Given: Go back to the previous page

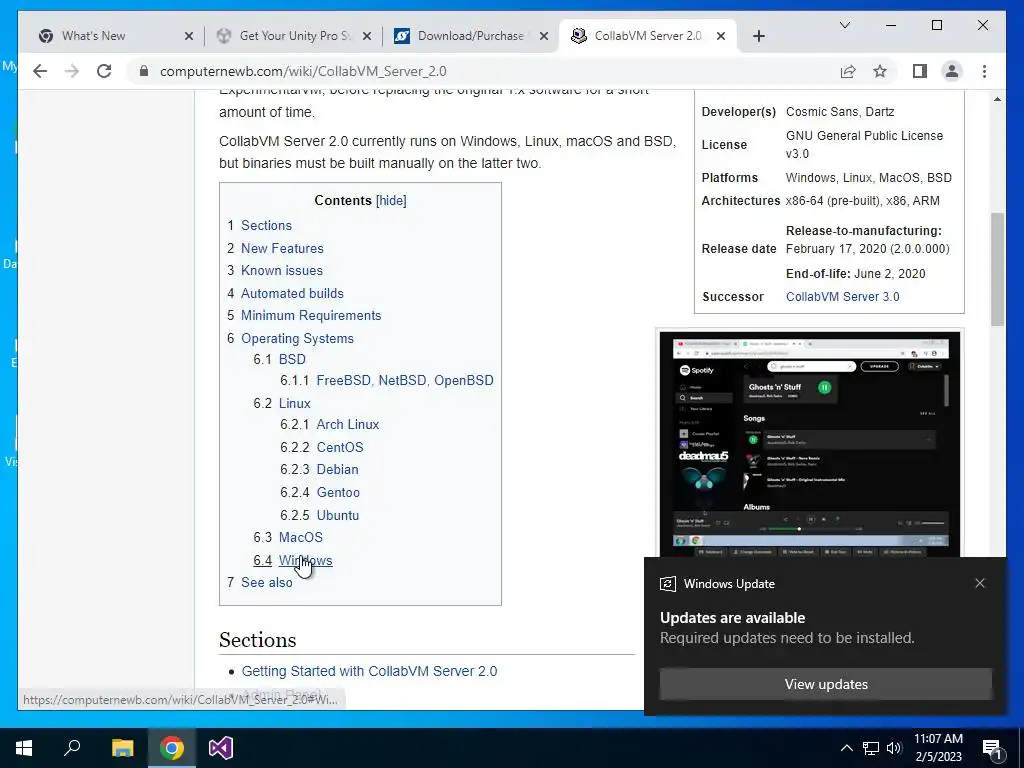Looking at the screenshot, I should tap(40, 71).
